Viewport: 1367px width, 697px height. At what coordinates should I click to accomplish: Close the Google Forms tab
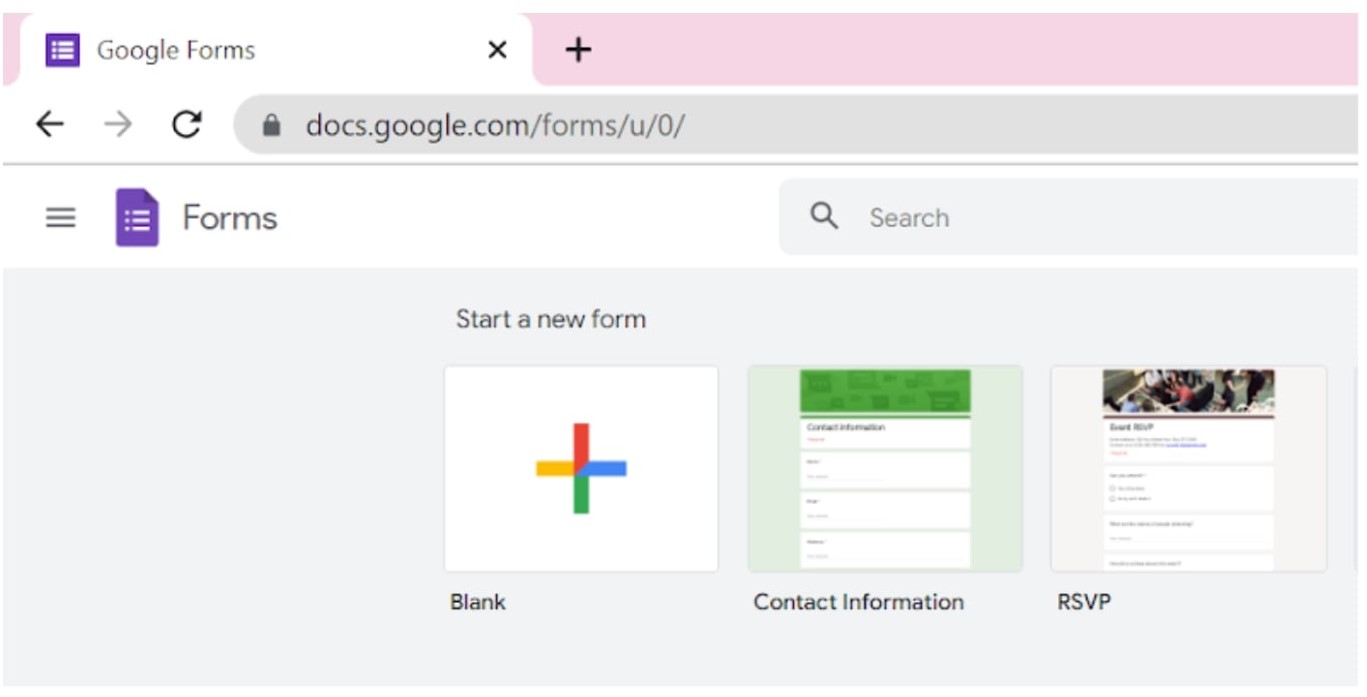tap(497, 49)
